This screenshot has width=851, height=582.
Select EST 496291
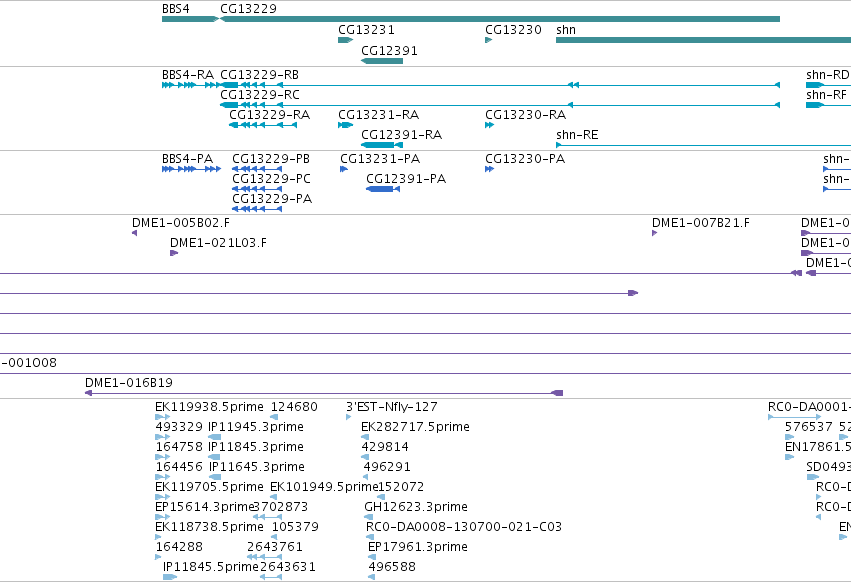tap(365, 477)
